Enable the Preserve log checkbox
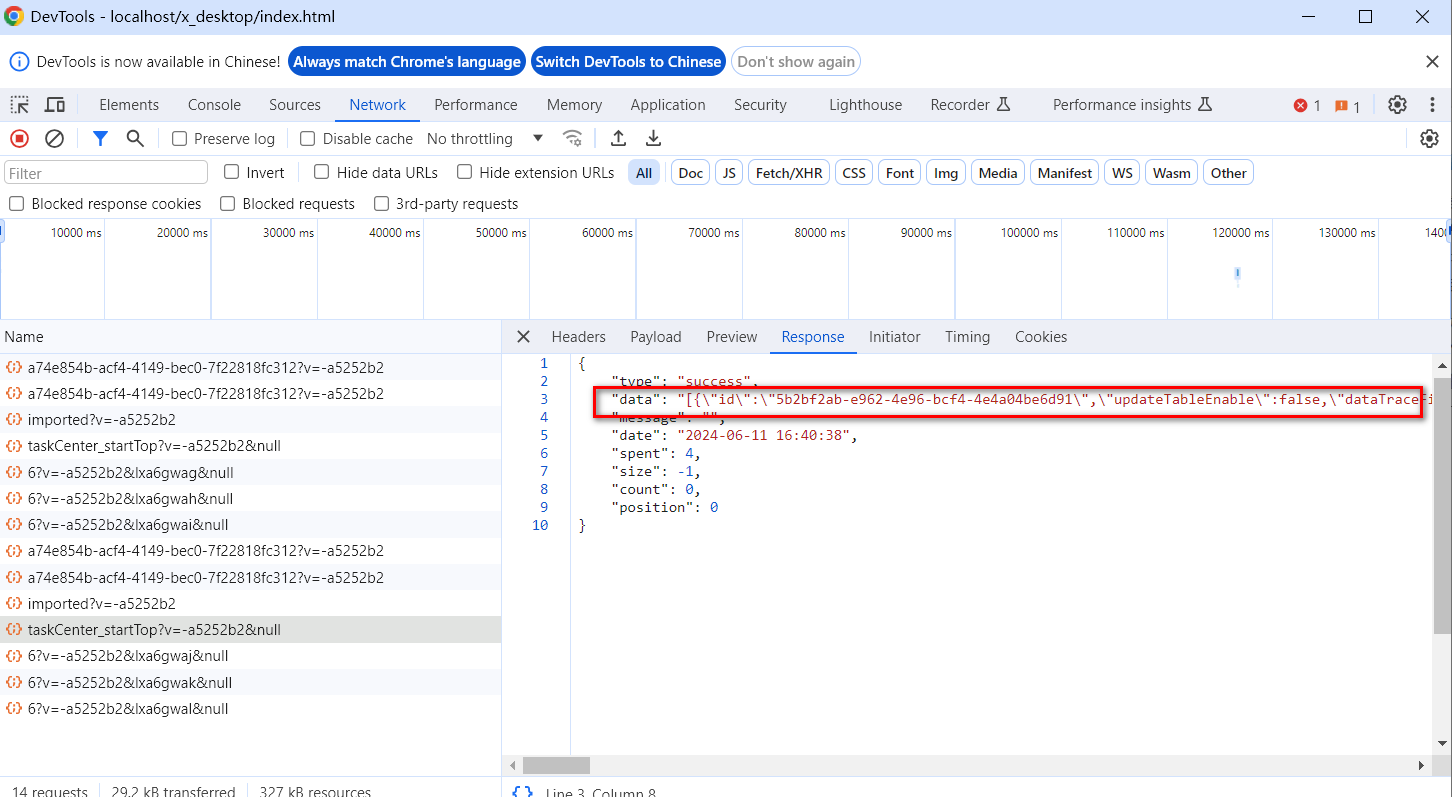1452x797 pixels. [180, 139]
